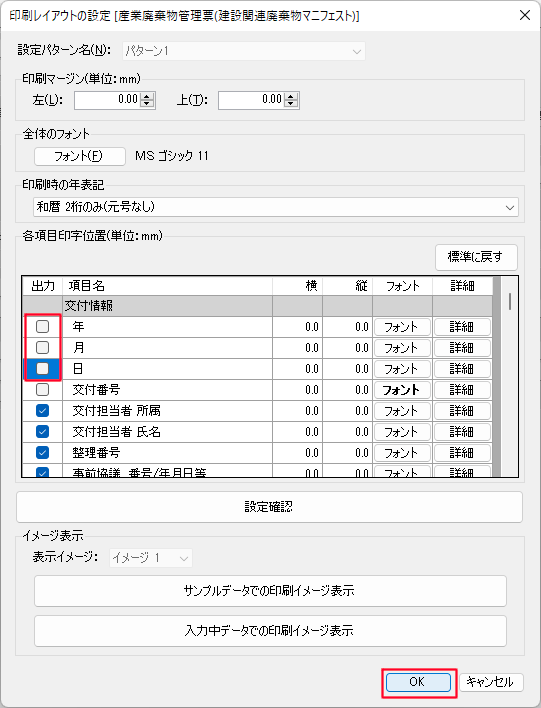Screen dimensions: 541x708
Task: Click the item list vertical scrollbar
Action: [x=509, y=377]
